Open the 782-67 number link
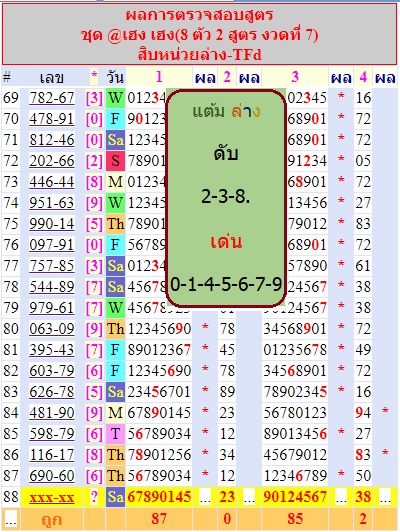 (52, 98)
